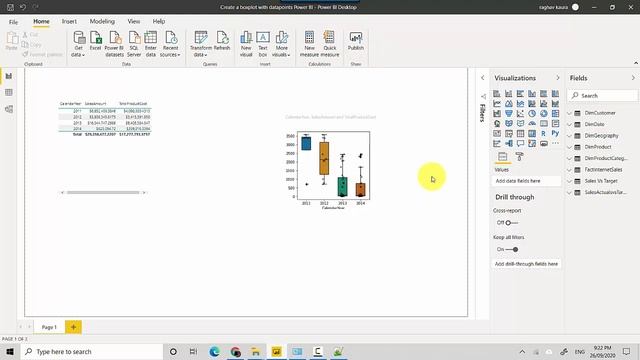Expand the DimDate table

569,124
